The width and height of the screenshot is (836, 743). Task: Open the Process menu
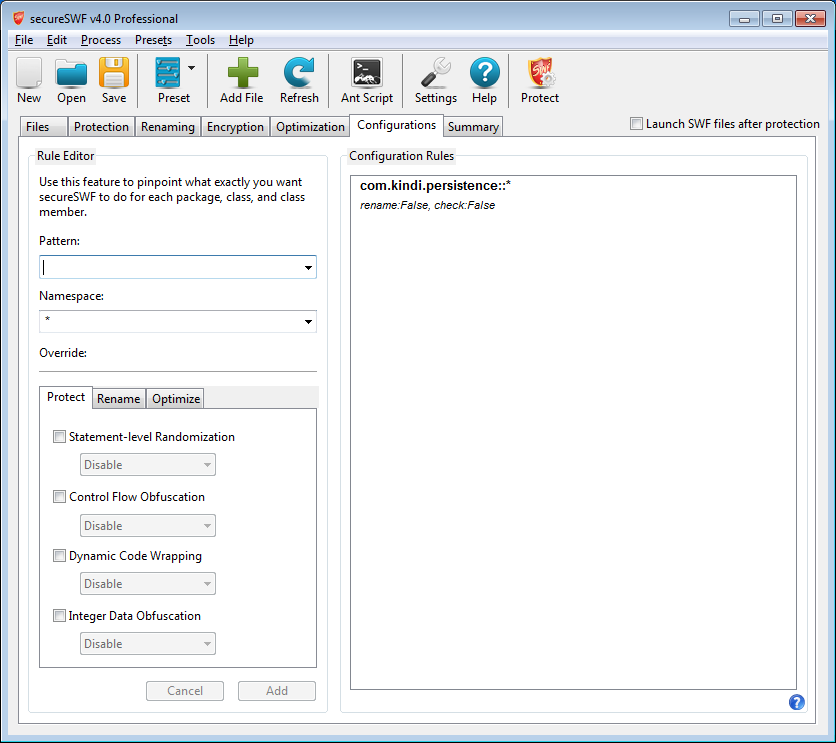(100, 40)
